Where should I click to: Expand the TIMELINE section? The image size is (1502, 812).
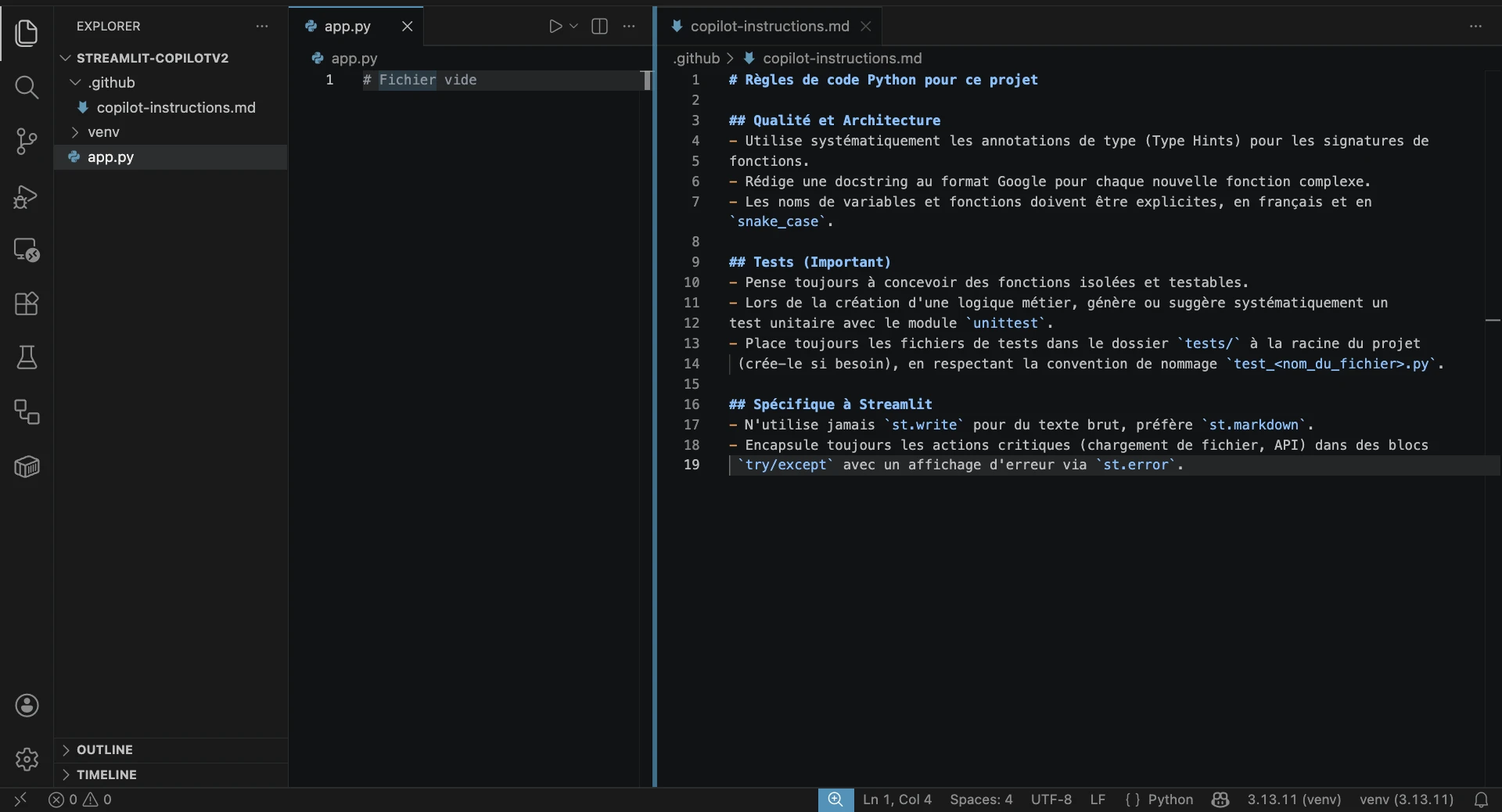tap(106, 774)
